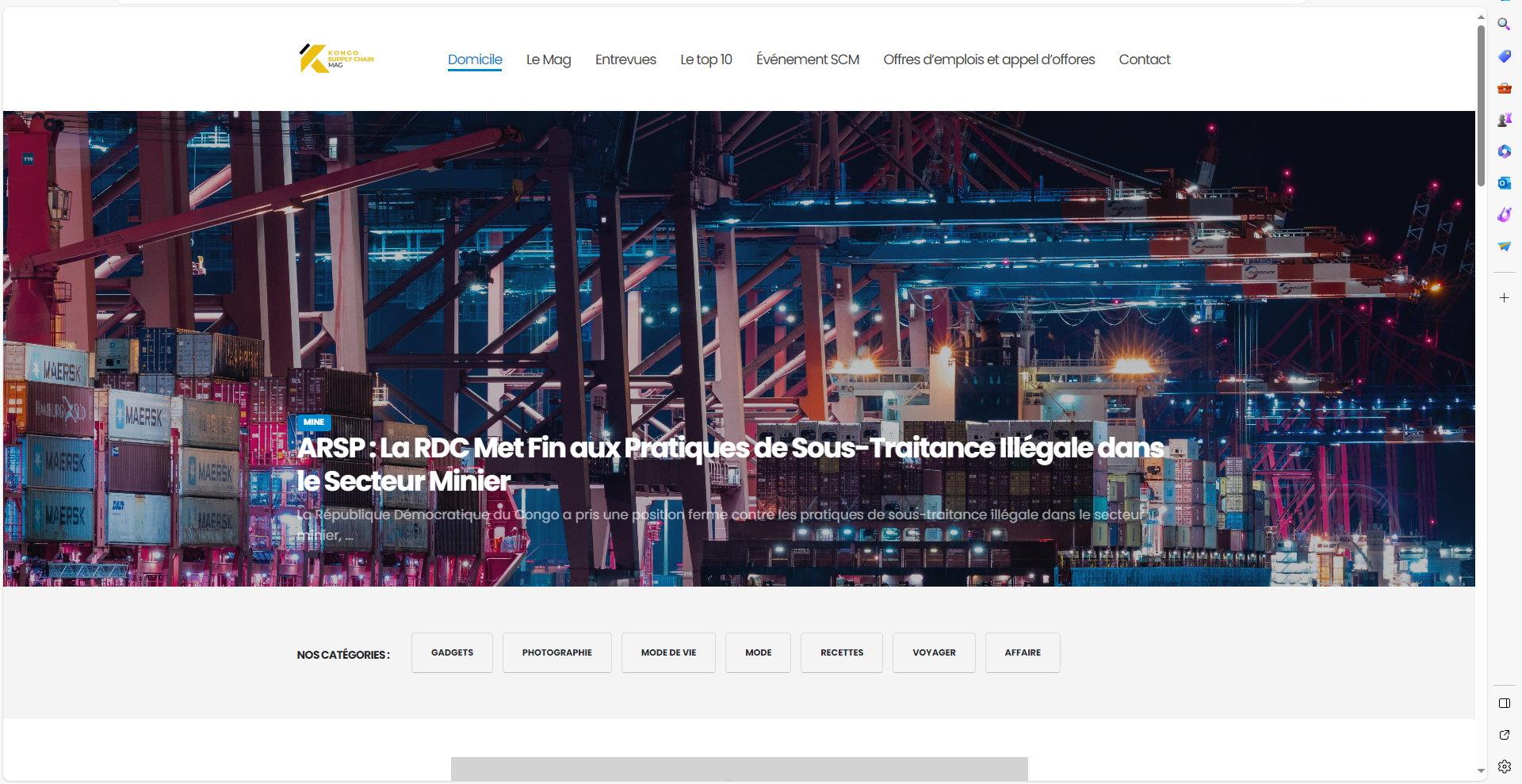Click the MINE tag badge
Image resolution: width=1522 pixels, height=784 pixels.
click(x=314, y=422)
